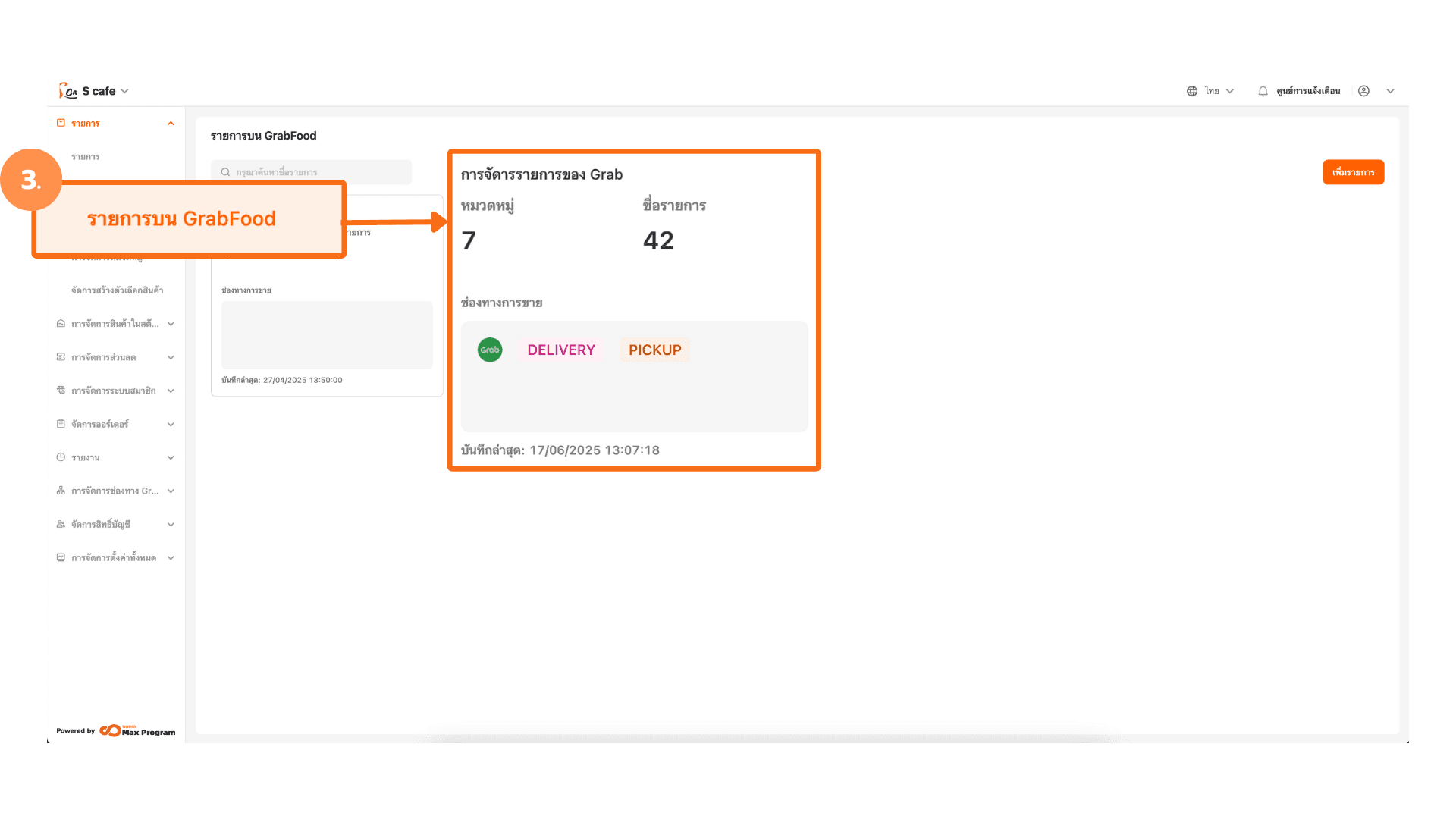
Task: Collapse the รายการ sidebar section
Action: (x=171, y=124)
